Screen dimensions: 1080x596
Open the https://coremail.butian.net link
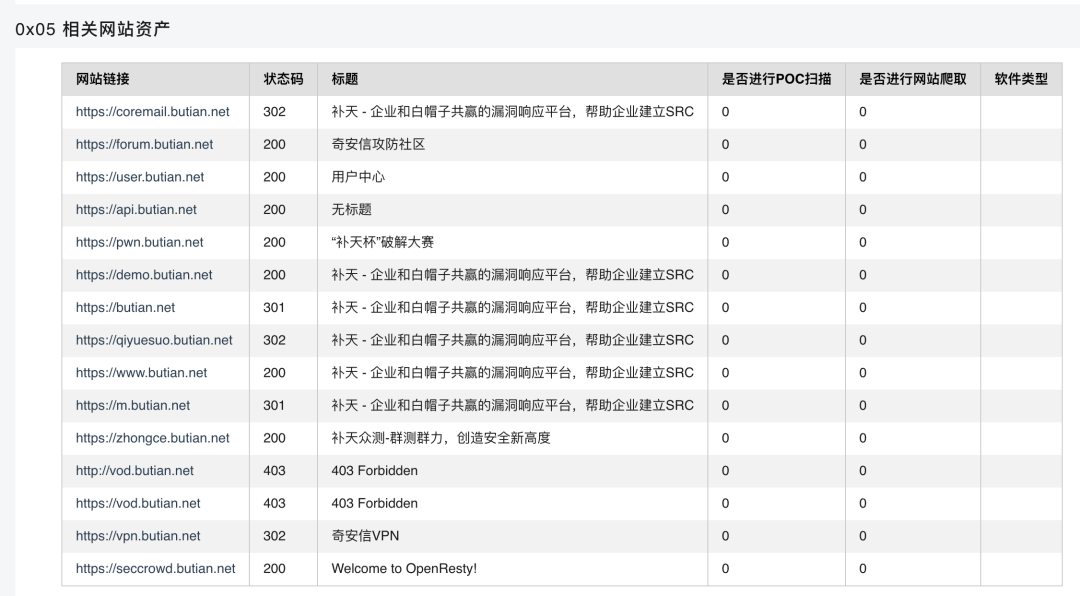coord(152,112)
